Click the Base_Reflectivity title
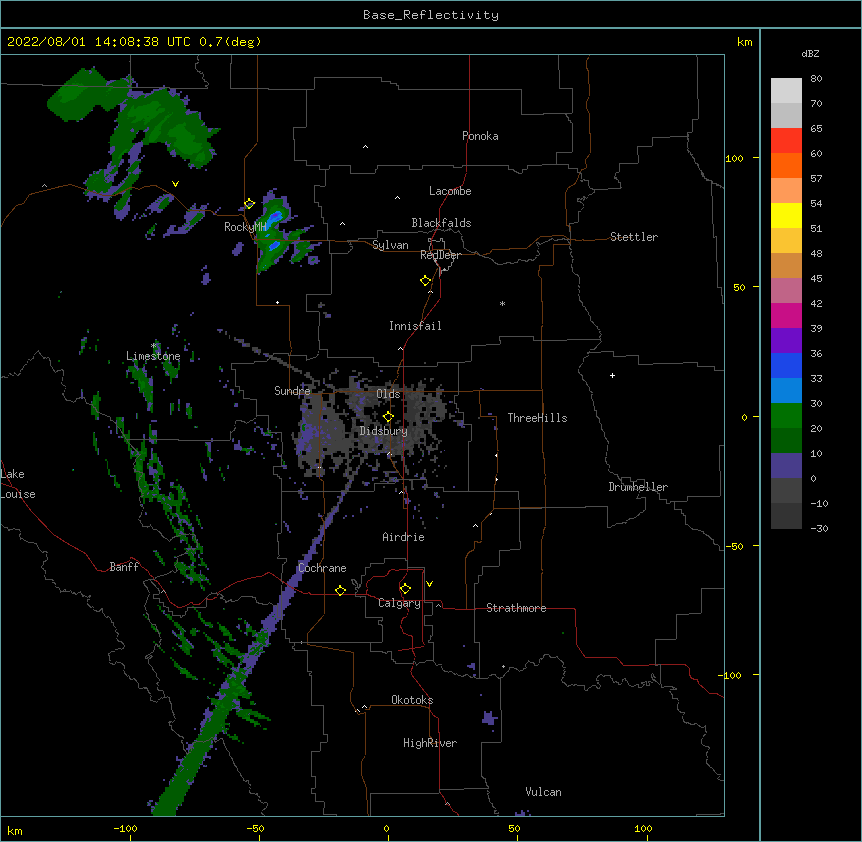This screenshot has width=862, height=842. [x=431, y=15]
